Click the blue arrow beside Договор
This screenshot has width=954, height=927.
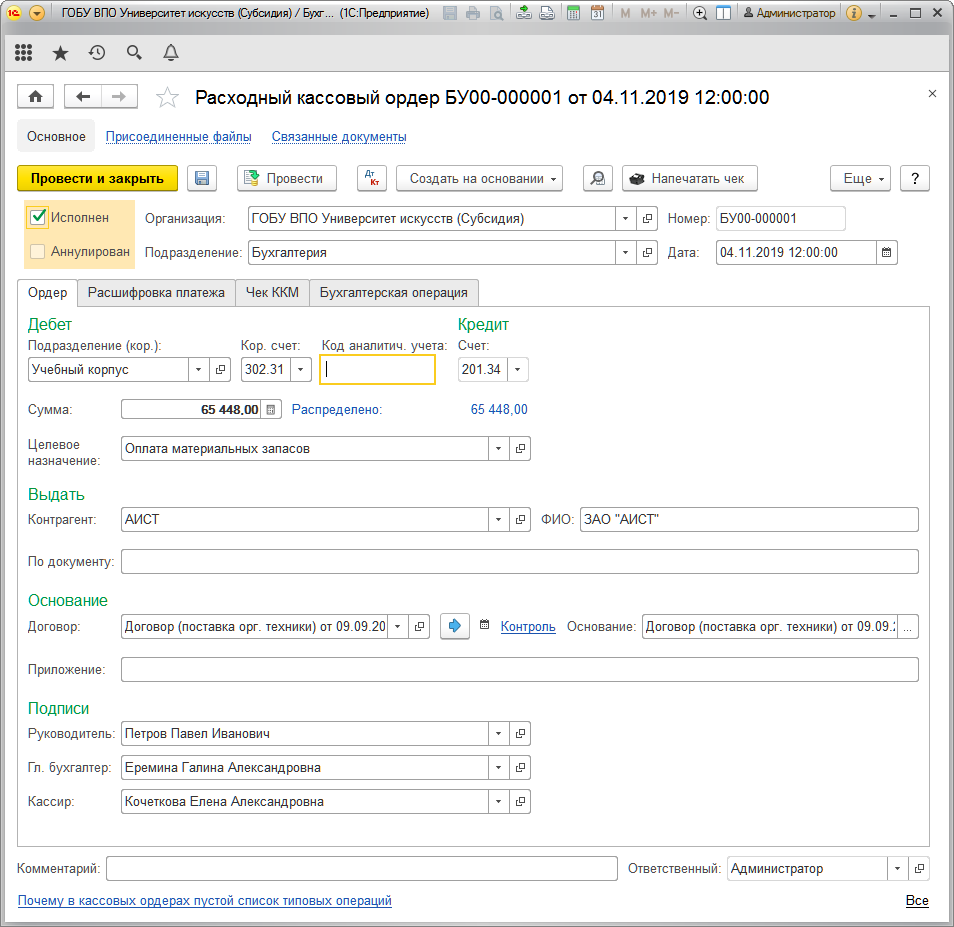pos(455,626)
